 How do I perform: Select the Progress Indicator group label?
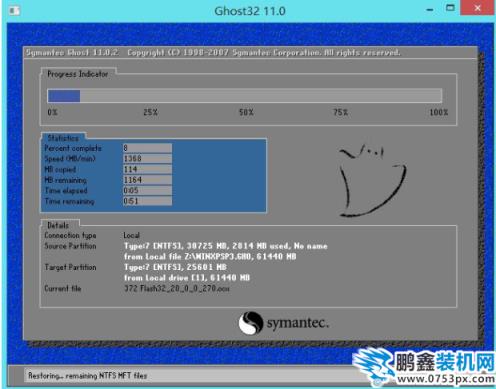pyautogui.click(x=78, y=74)
